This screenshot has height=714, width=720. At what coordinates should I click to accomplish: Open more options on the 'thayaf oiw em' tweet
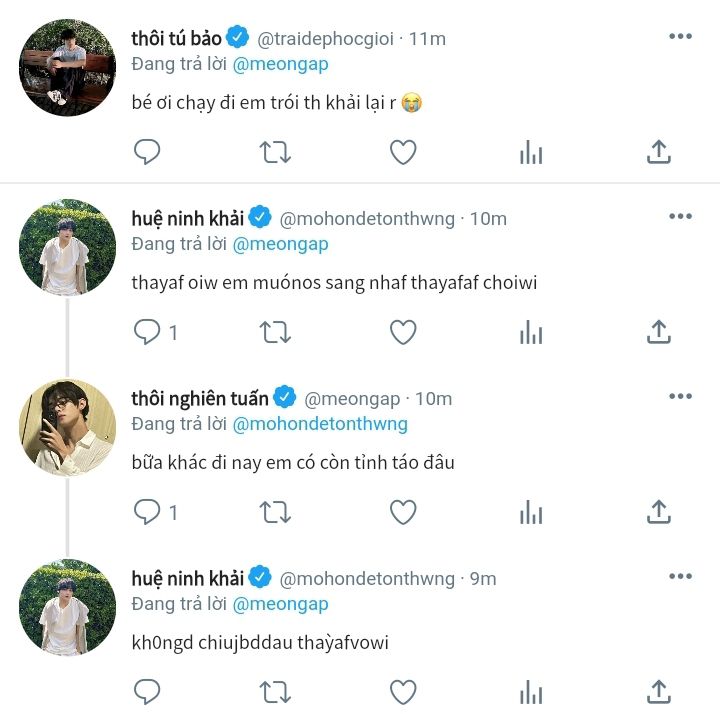click(680, 217)
